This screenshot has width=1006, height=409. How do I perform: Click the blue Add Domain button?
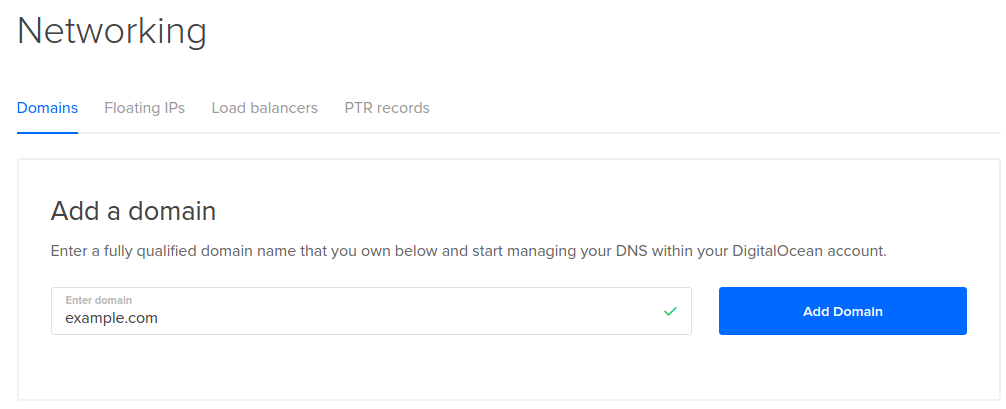tap(842, 311)
